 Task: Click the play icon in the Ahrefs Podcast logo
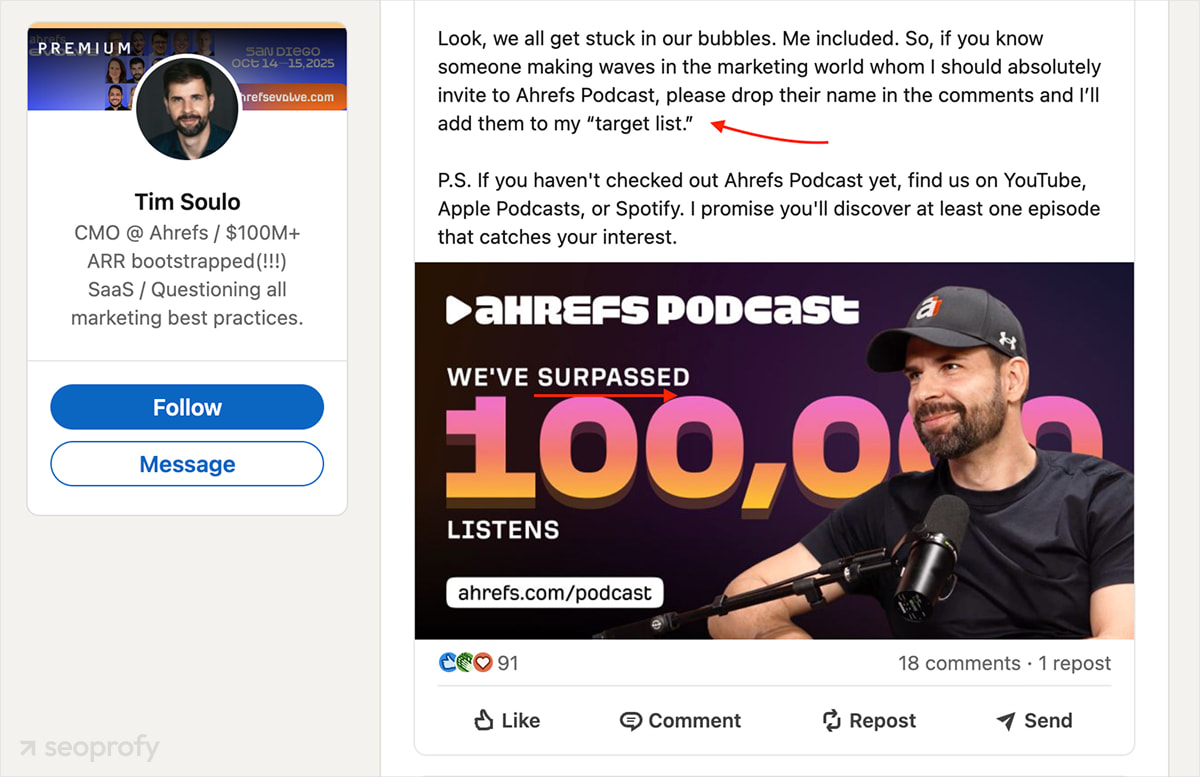click(x=458, y=310)
